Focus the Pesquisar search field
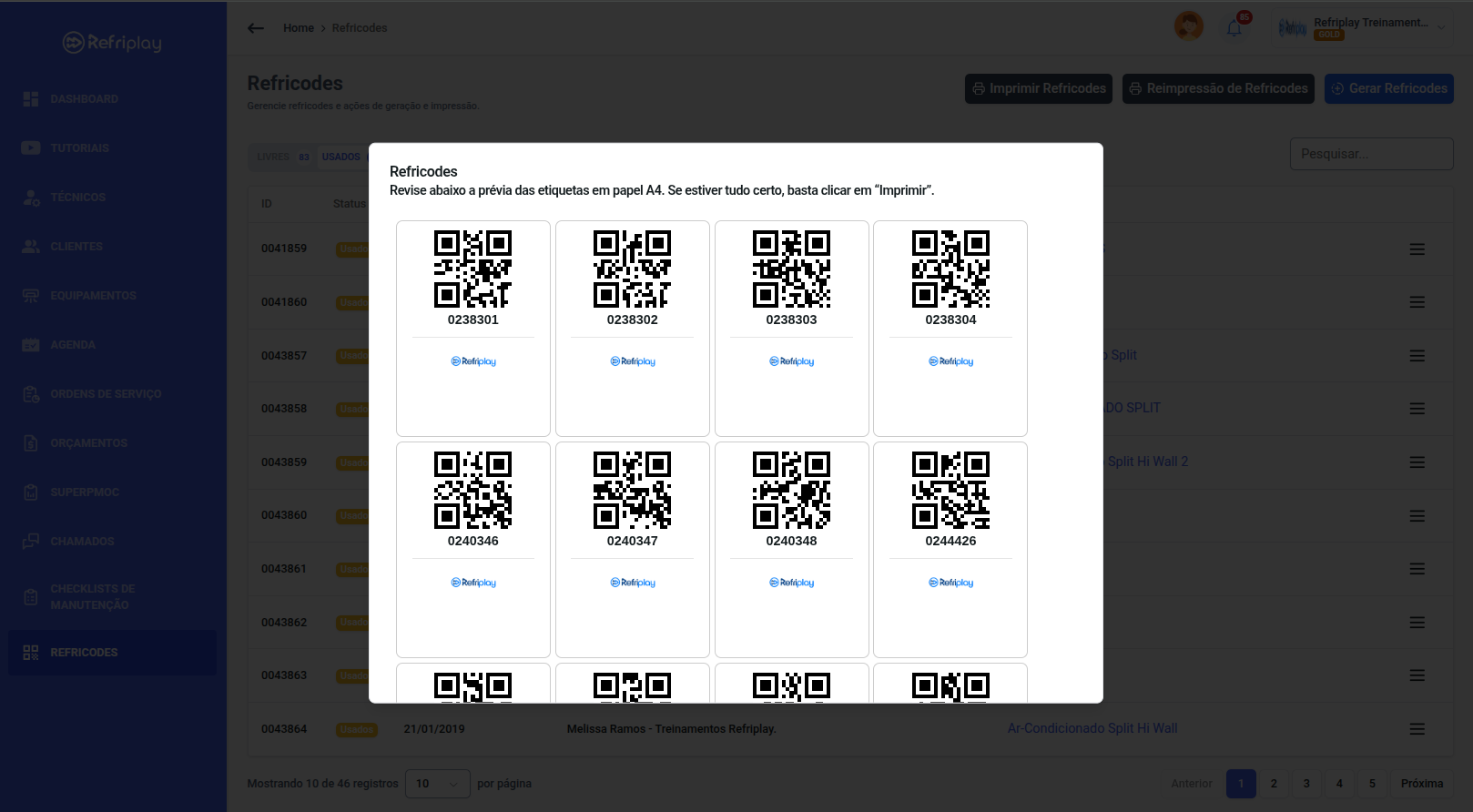 coord(1372,154)
